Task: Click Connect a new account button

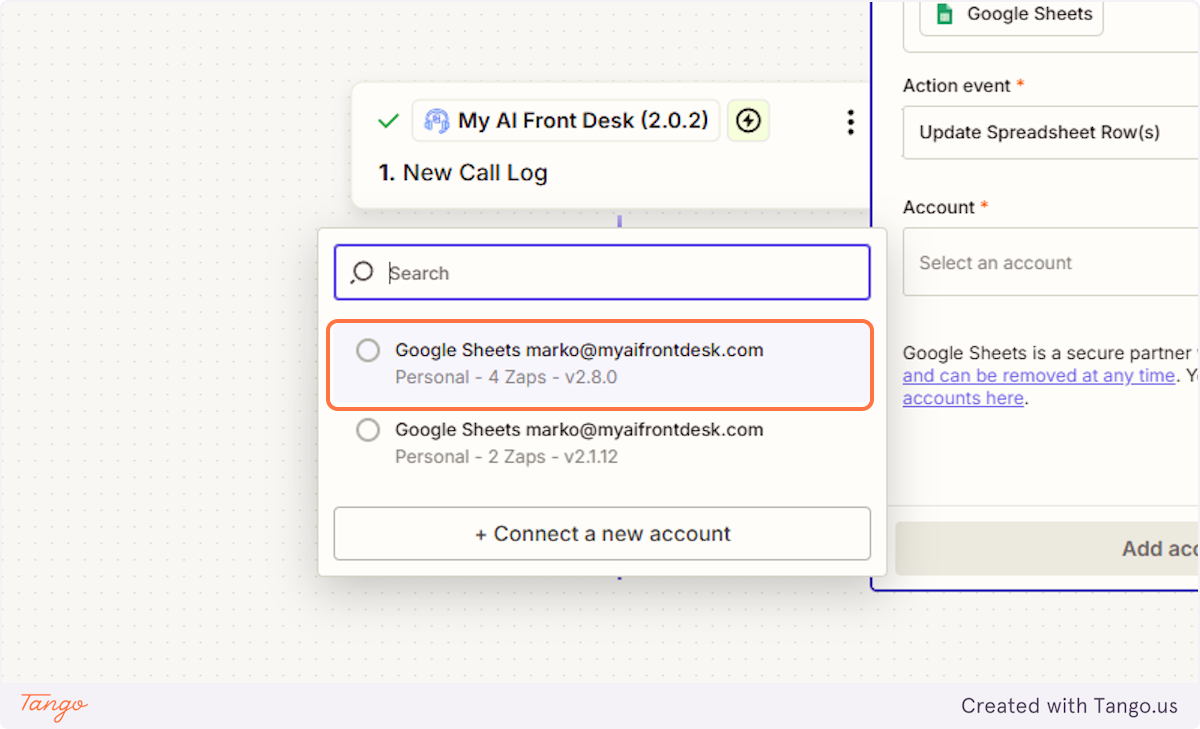Action: click(602, 534)
